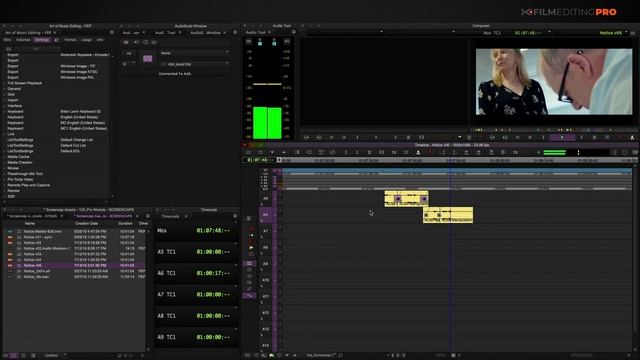Click the timeline timecode field 01:07:48
The width and height of the screenshot is (640, 360).
pyautogui.click(x=259, y=160)
